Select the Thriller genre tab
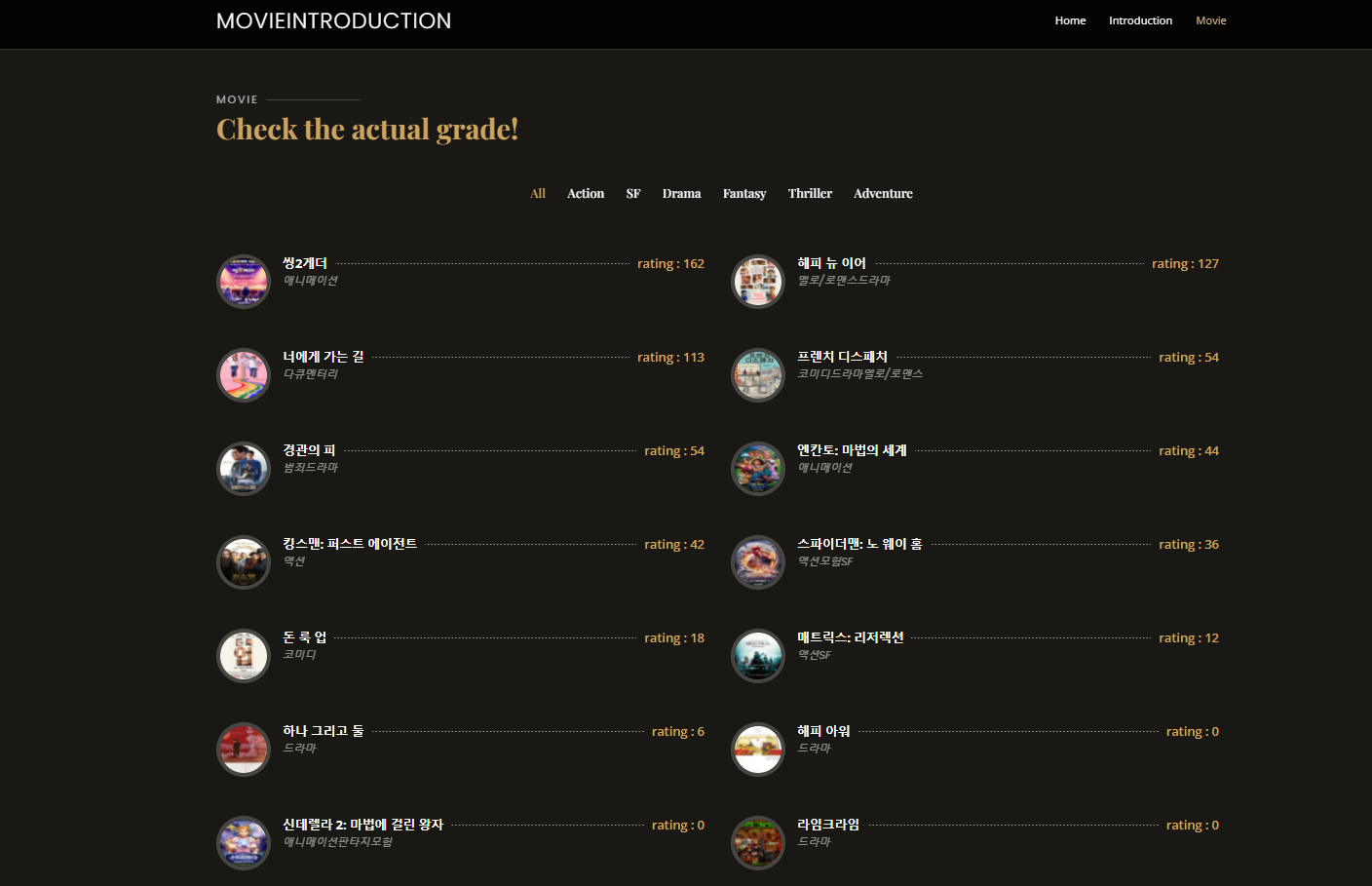The height and width of the screenshot is (886, 1372). pos(810,193)
